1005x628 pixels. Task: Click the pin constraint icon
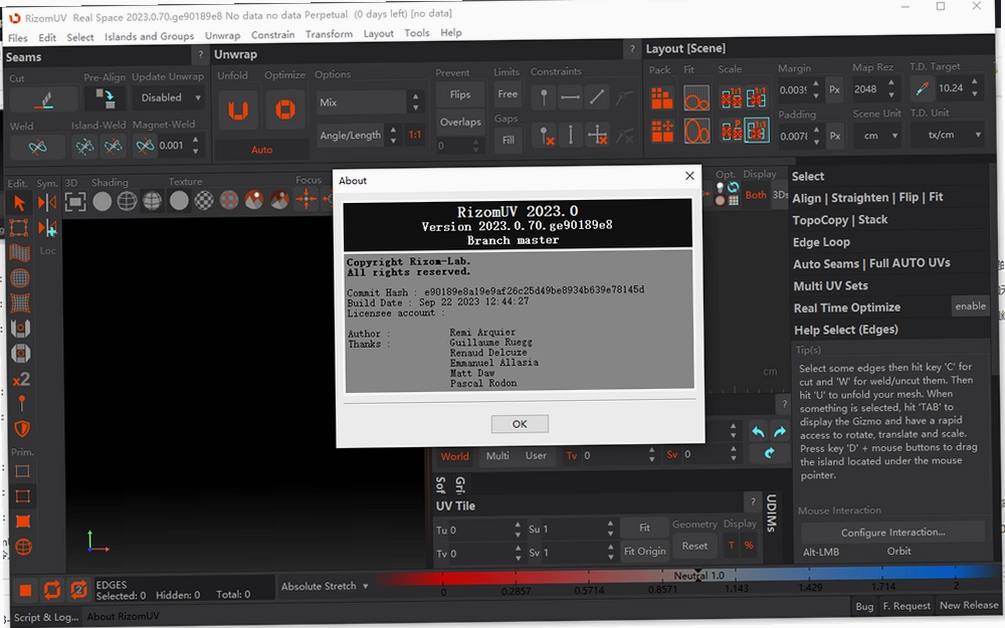544,98
